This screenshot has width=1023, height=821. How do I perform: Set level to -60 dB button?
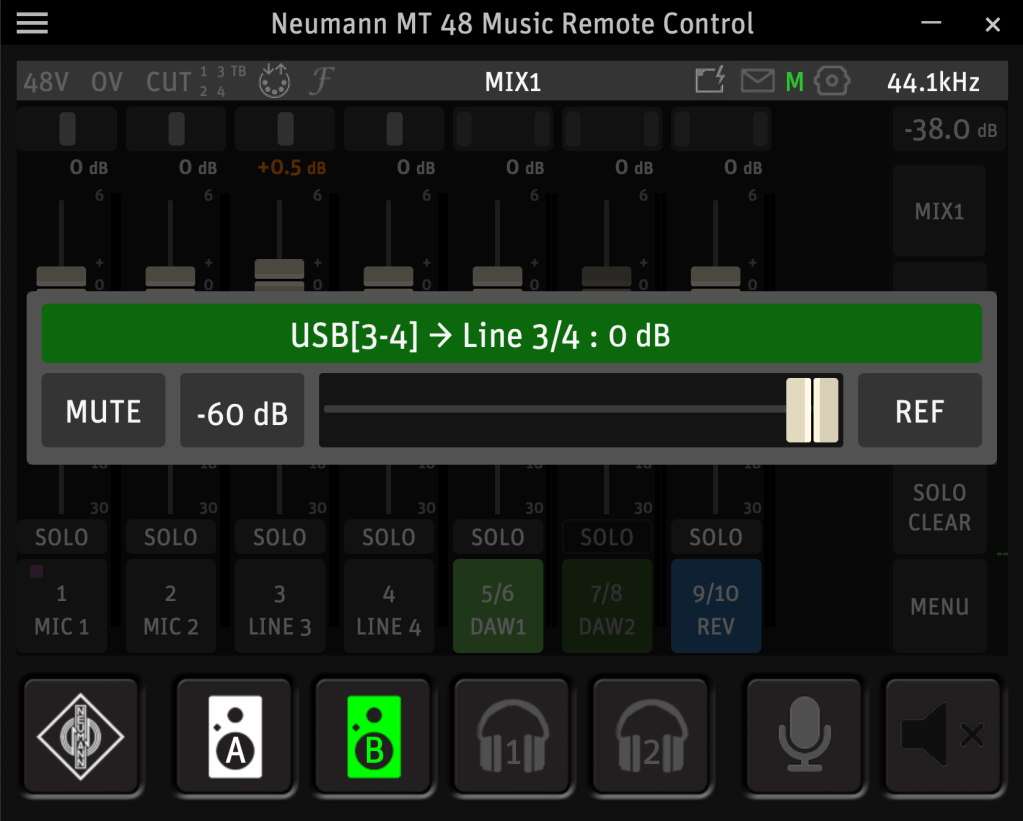(242, 411)
